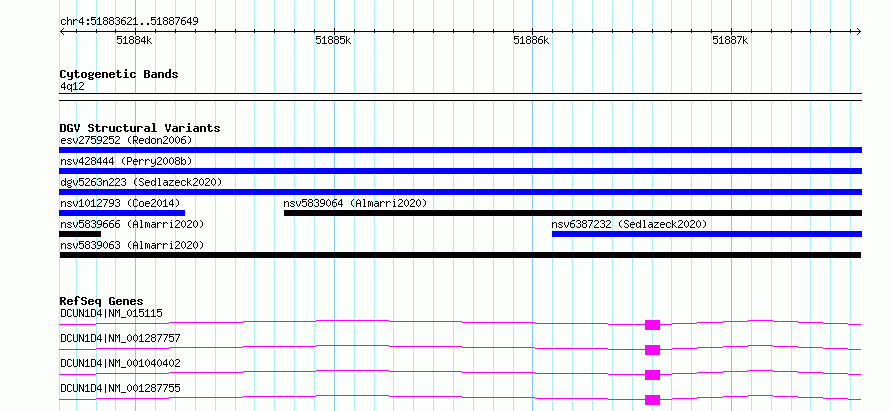Select the blue nsv6387232 variant bar

tap(707, 234)
